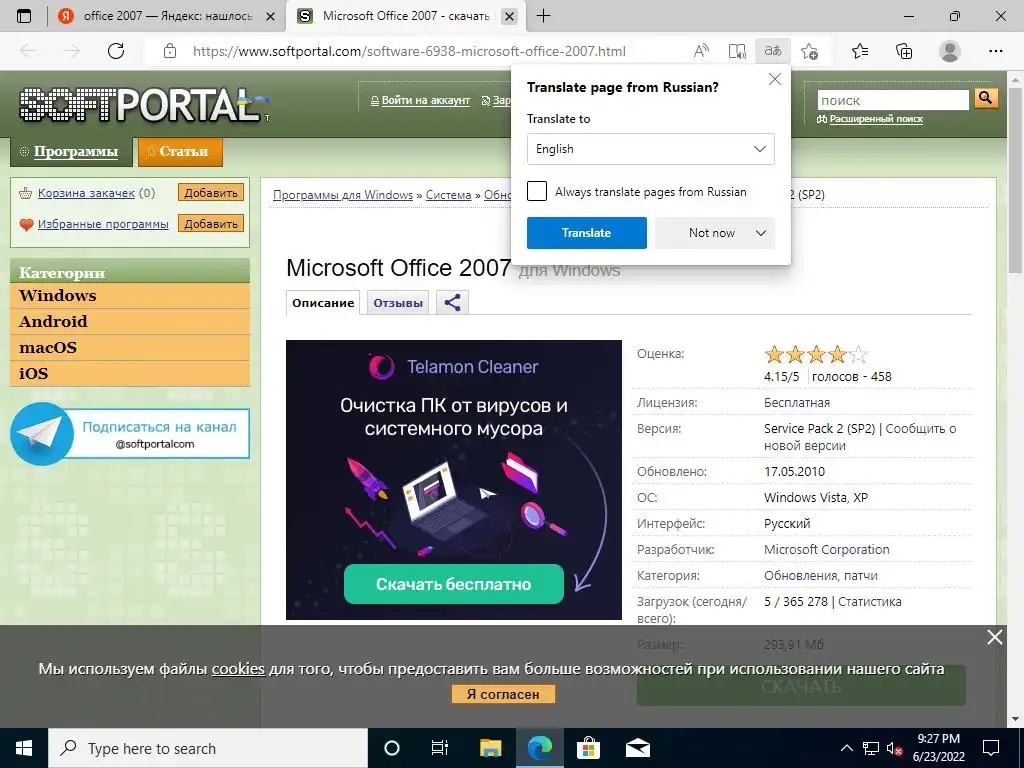Open Cortana circle on taskbar
The image size is (1024, 768).
[392, 748]
